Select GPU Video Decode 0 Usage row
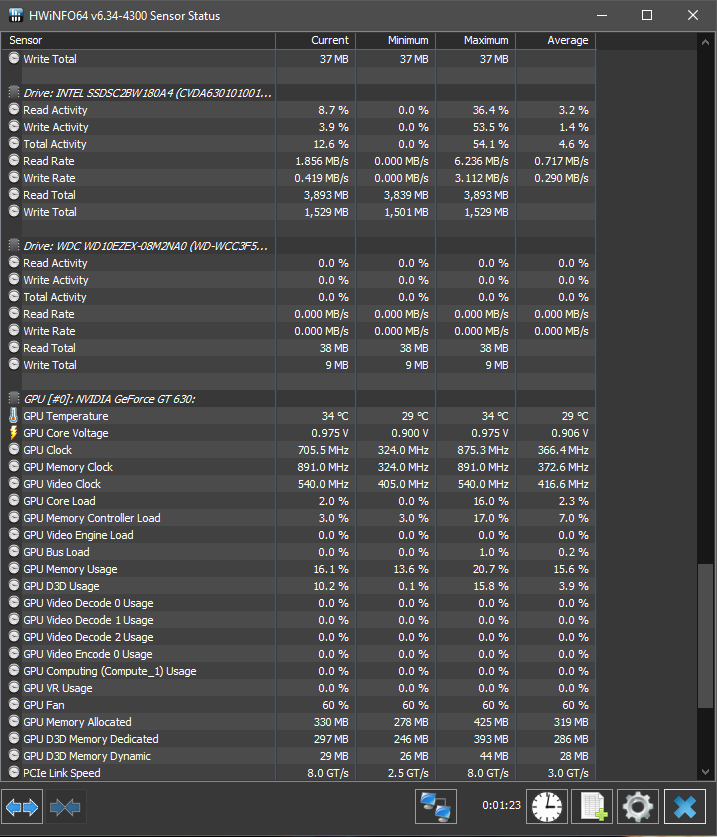 click(x=298, y=603)
